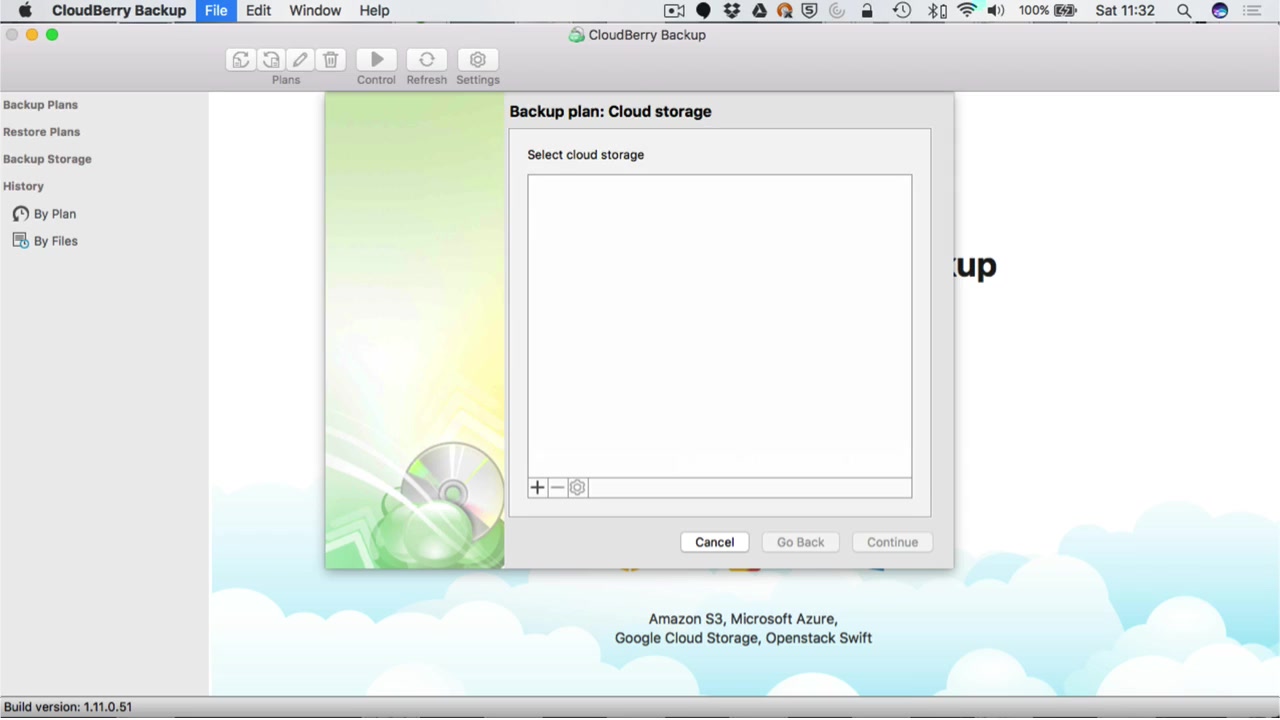Click the Google Drive menu bar icon
1280x720 pixels.
coord(759,11)
